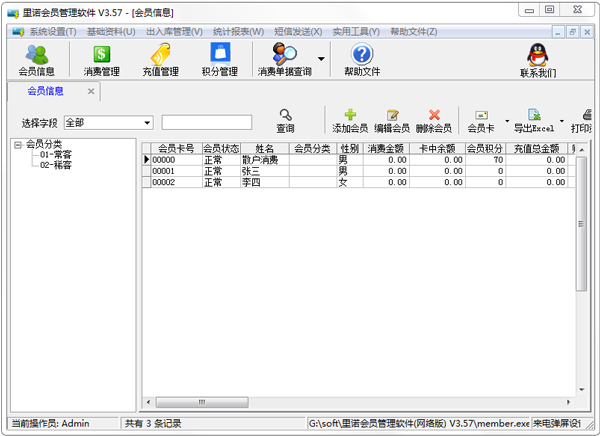600x436 pixels.
Task: Sort by 会员状态 column header
Action: 221,149
